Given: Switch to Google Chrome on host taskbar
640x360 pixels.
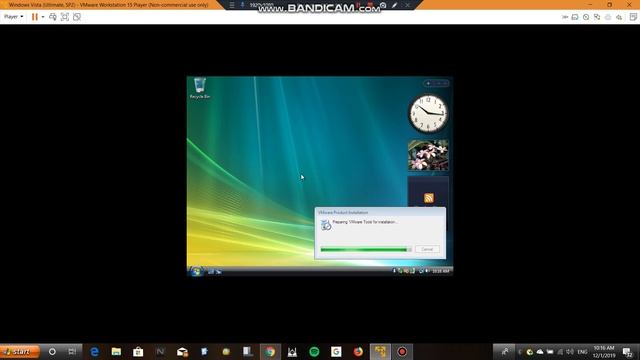Looking at the screenshot, I should click(270, 351).
